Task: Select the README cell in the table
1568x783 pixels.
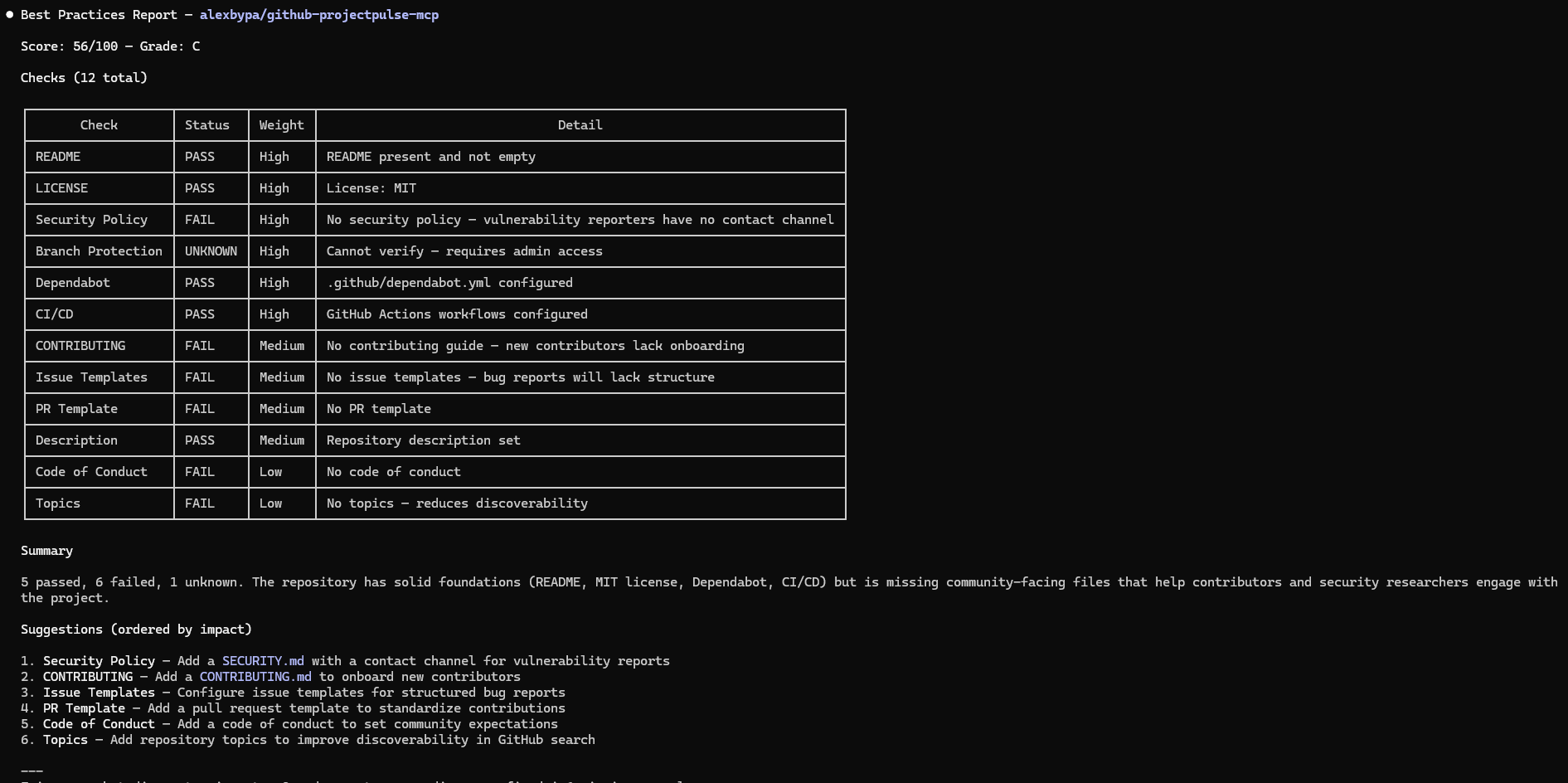Action: [100, 157]
